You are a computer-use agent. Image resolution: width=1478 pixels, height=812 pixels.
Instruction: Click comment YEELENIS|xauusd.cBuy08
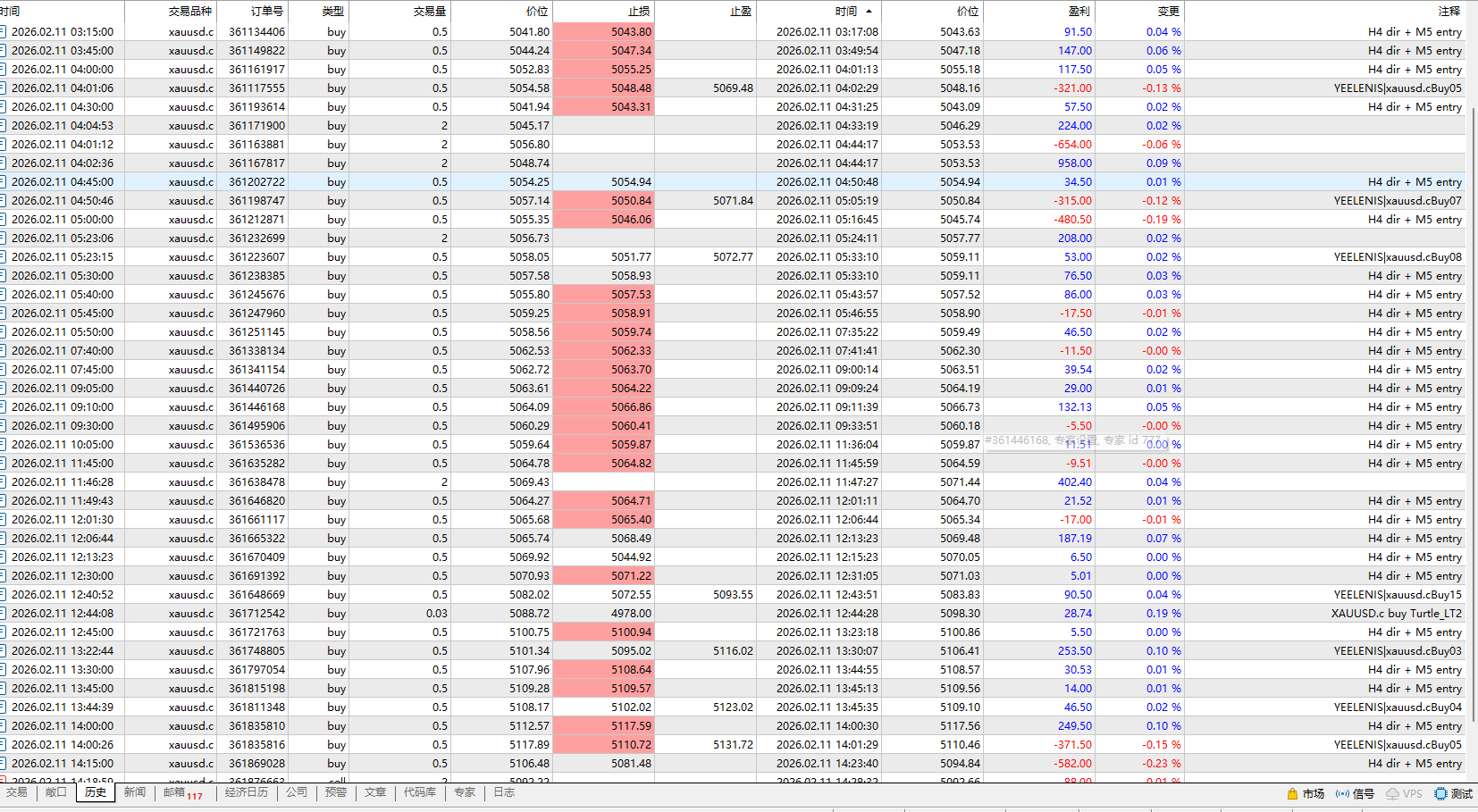click(x=1398, y=256)
